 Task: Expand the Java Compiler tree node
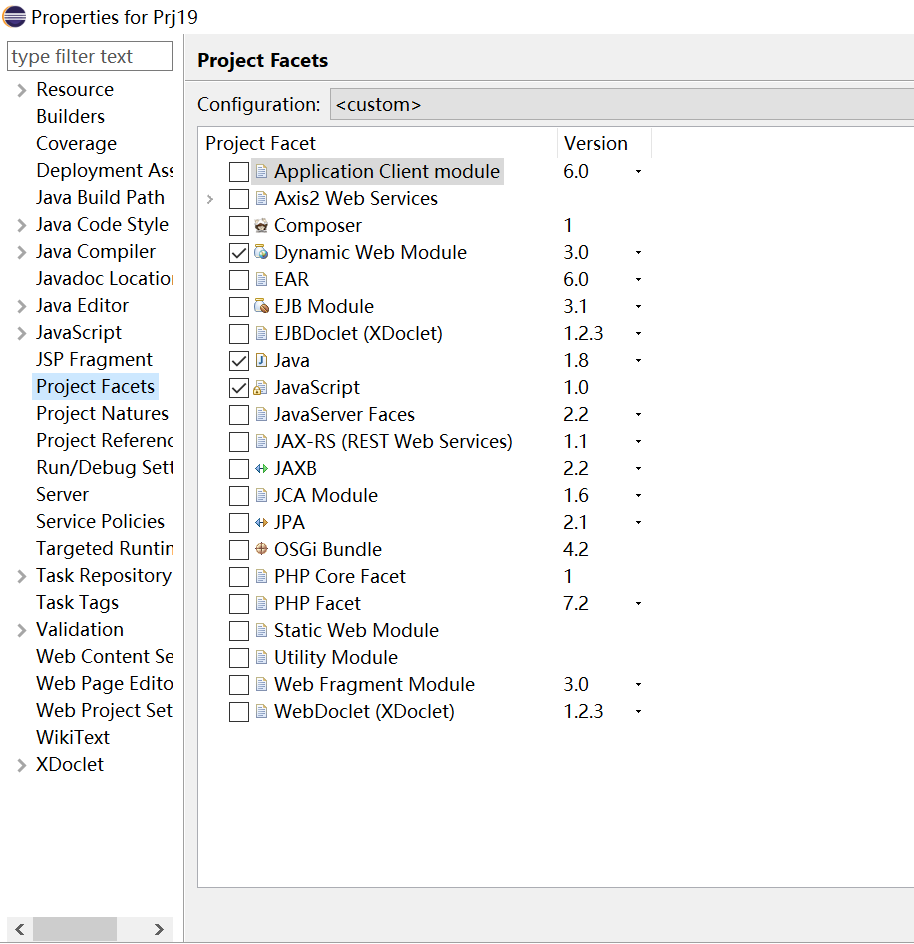pos(22,252)
